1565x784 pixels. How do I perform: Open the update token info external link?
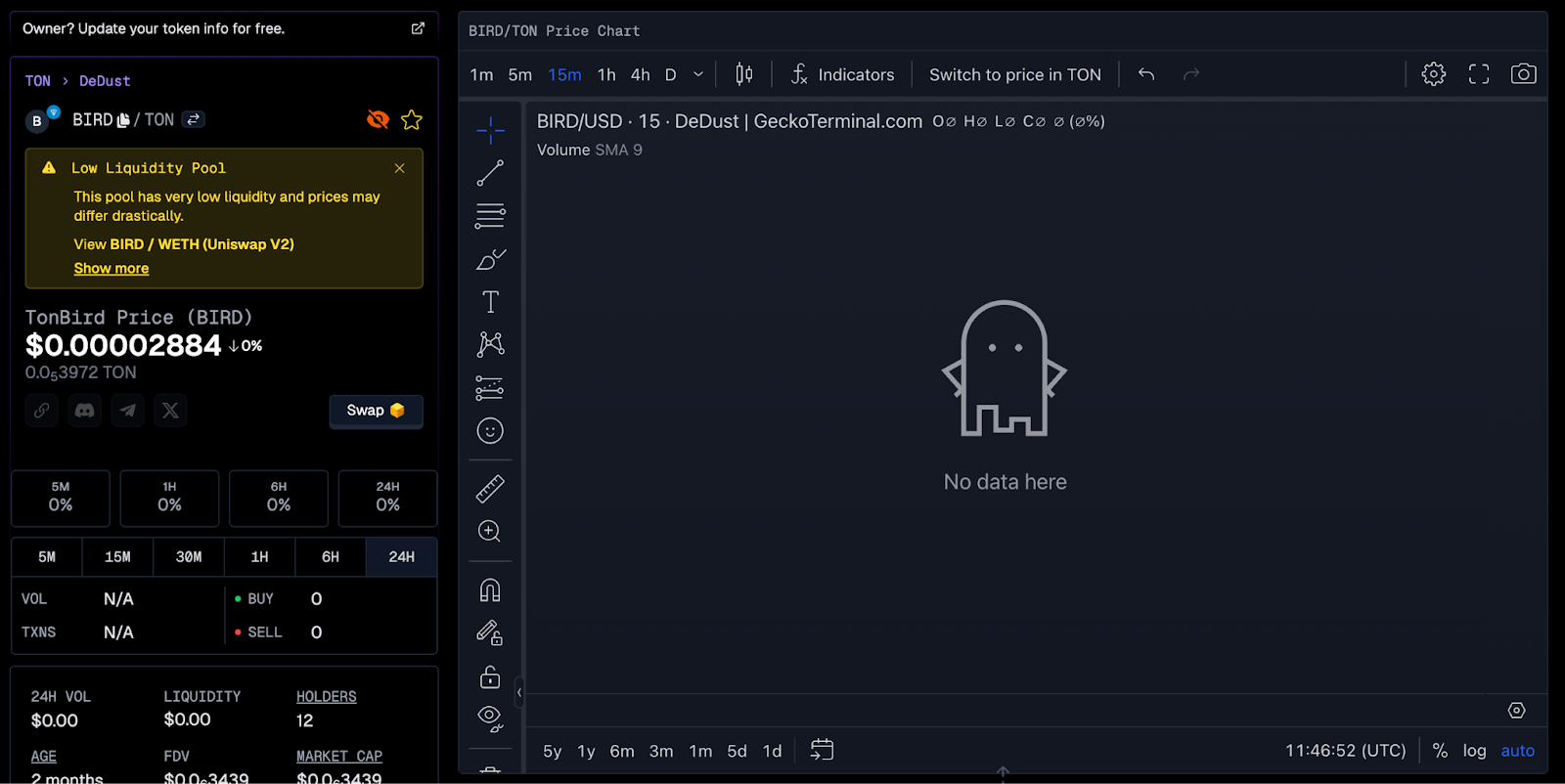pyautogui.click(x=418, y=28)
